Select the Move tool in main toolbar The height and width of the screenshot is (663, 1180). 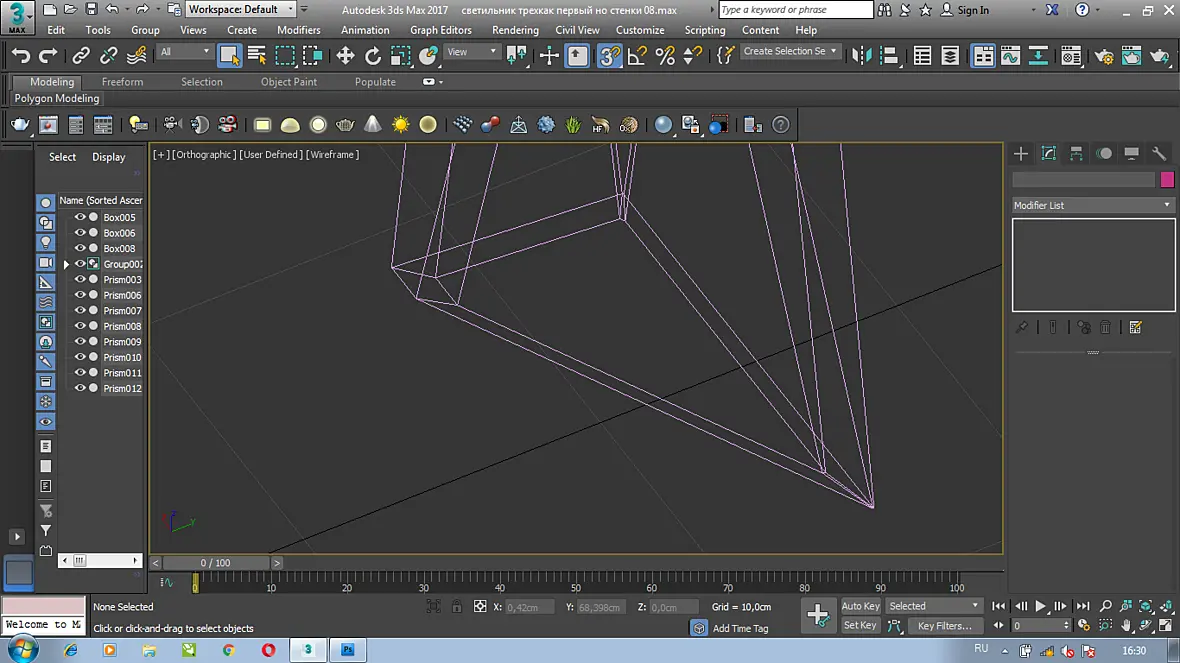[x=345, y=56]
